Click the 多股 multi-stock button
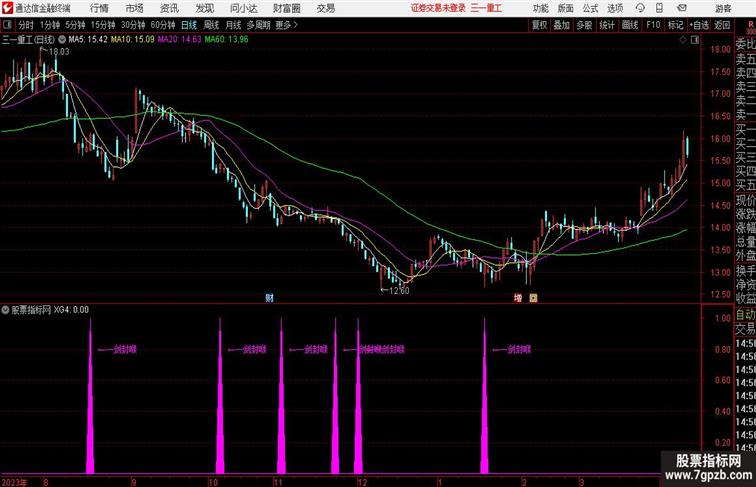The width and height of the screenshot is (756, 487). click(x=584, y=25)
